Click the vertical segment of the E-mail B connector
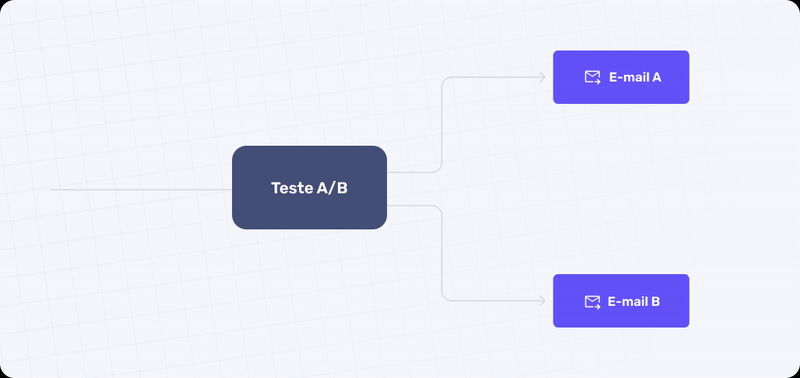The width and height of the screenshot is (800, 378). pos(441,254)
